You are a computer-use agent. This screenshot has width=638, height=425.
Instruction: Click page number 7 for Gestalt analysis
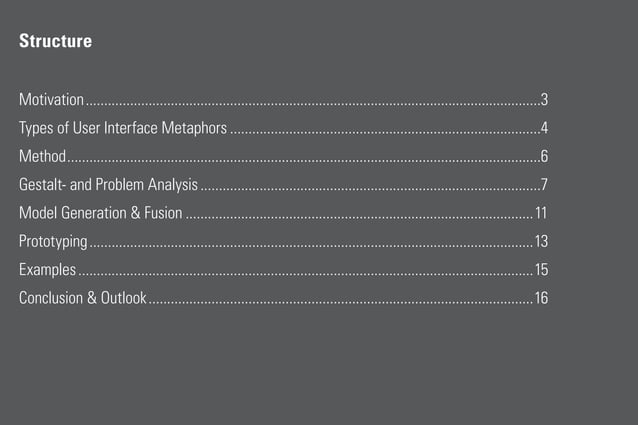point(544,185)
